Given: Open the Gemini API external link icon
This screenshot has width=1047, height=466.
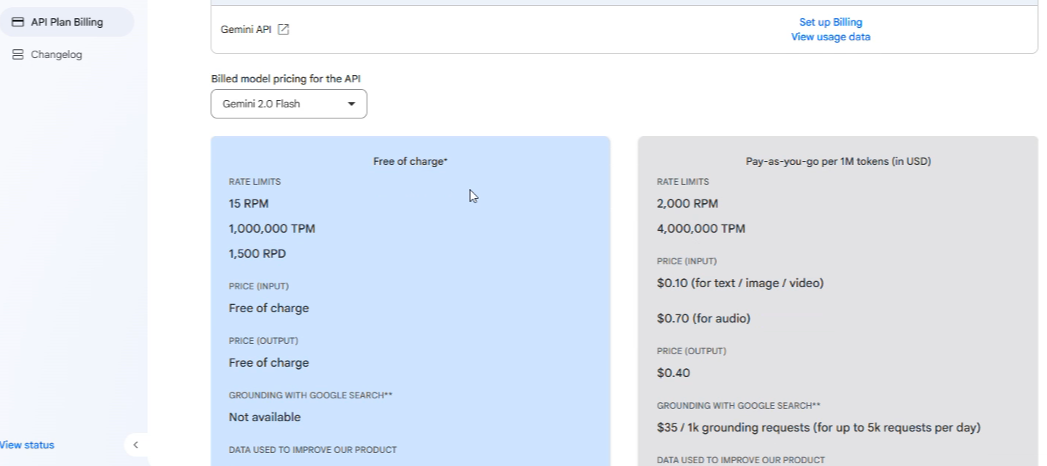Looking at the screenshot, I should [x=283, y=29].
